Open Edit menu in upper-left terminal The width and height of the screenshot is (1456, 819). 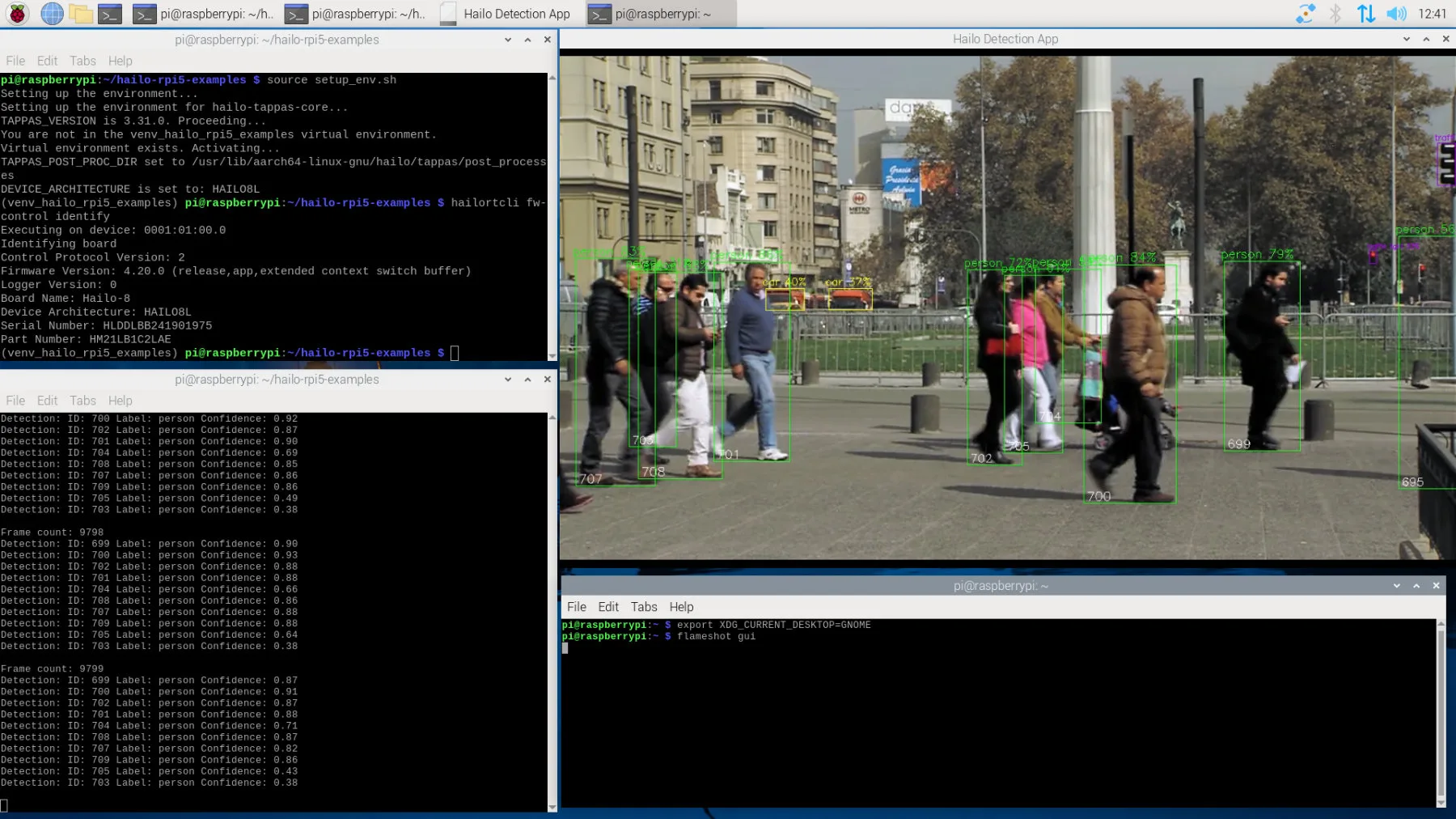pyautogui.click(x=47, y=61)
